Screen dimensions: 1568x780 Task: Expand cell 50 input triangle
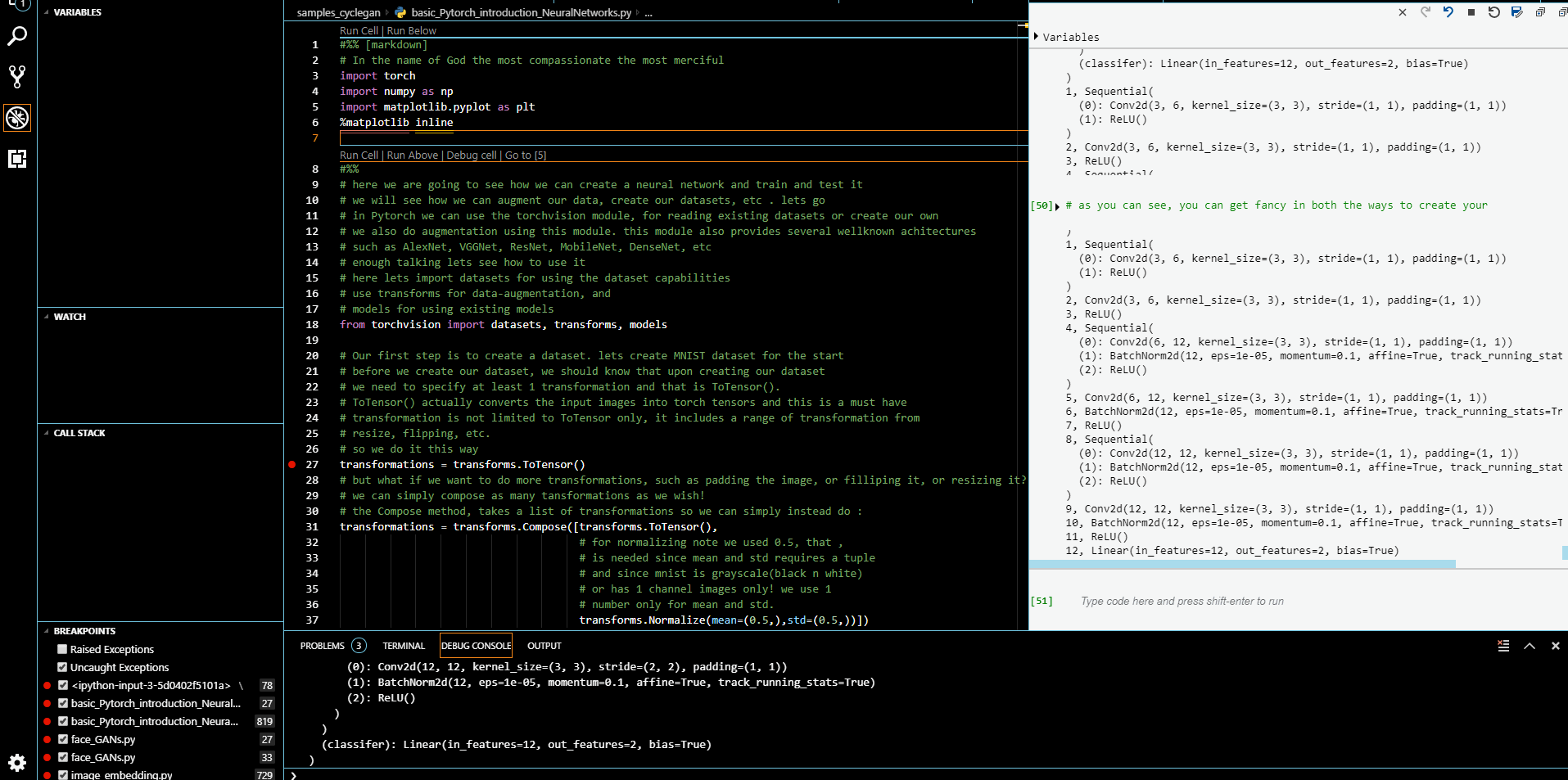pos(1058,206)
